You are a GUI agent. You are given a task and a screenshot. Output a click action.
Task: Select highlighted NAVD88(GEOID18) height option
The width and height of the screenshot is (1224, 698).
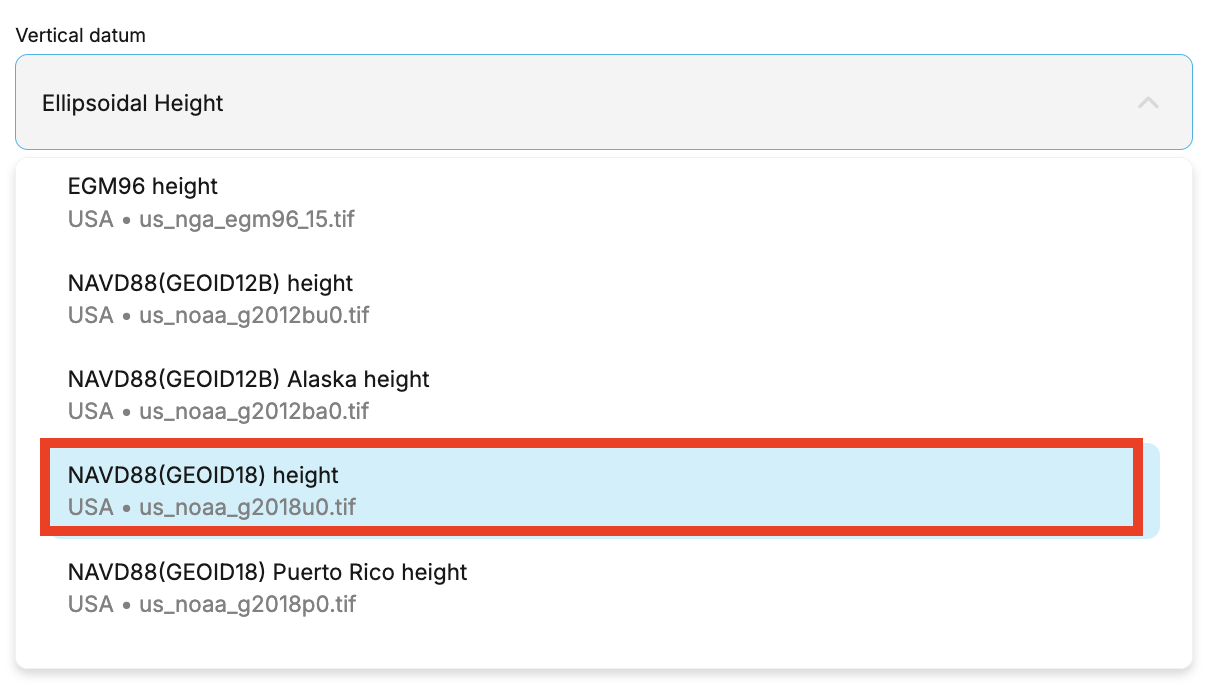tap(604, 490)
